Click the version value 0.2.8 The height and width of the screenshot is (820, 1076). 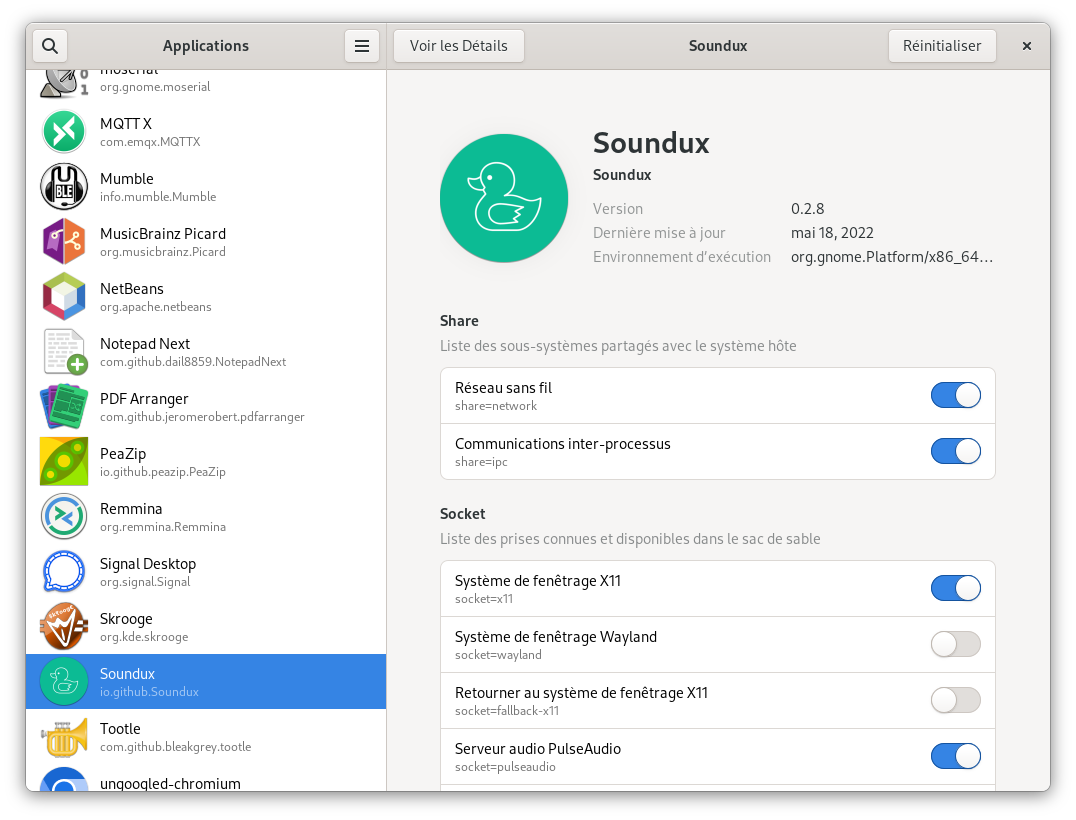click(x=807, y=209)
